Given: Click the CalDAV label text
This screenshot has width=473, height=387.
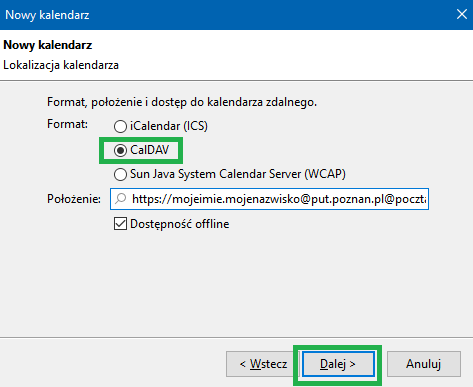Looking at the screenshot, I should coord(150,150).
